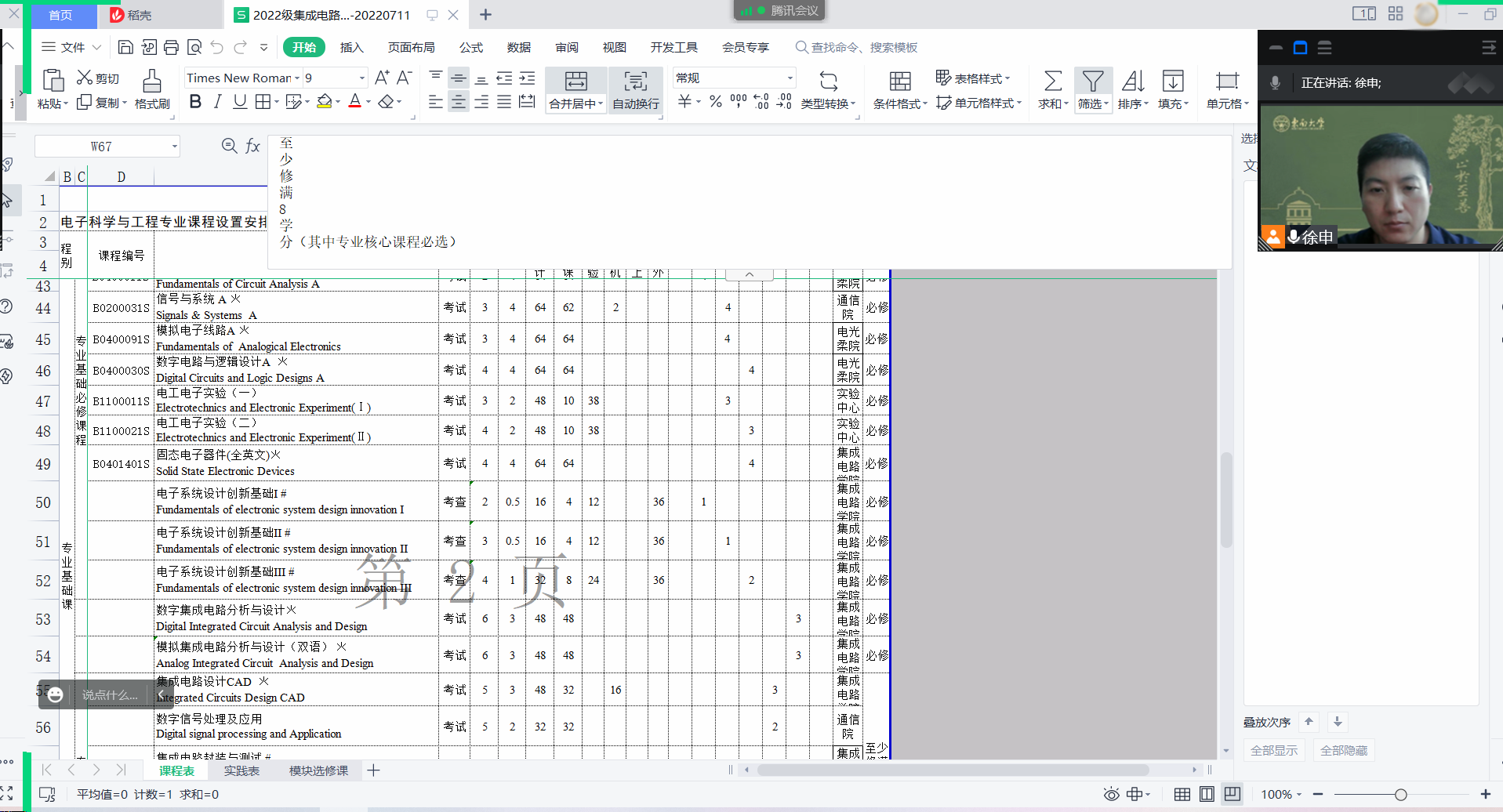The width and height of the screenshot is (1503, 812).
Task: Adjust the zoom slider handle
Action: pos(1400,794)
